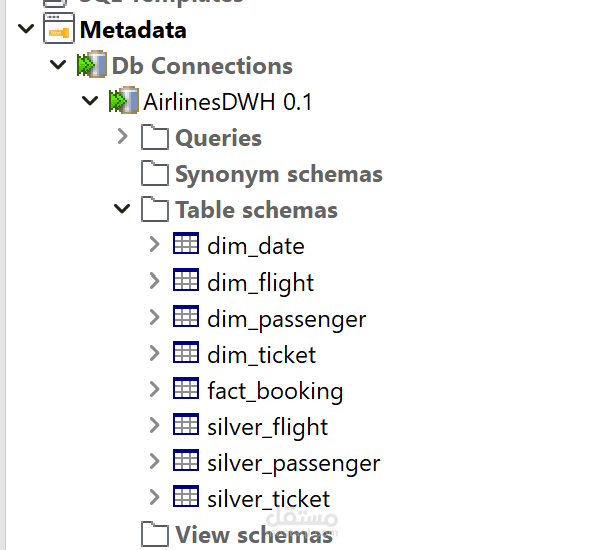Select the dim_ticket table label
The image size is (604, 550).
pyautogui.click(x=261, y=355)
